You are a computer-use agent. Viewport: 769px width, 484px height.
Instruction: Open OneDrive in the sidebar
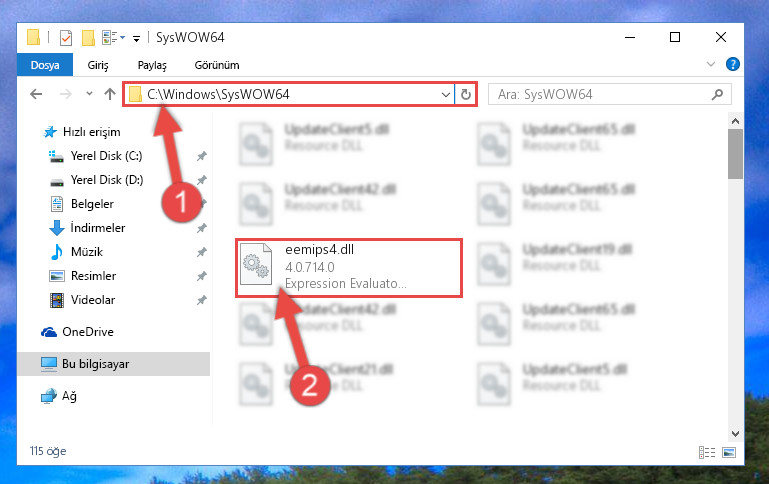click(88, 332)
